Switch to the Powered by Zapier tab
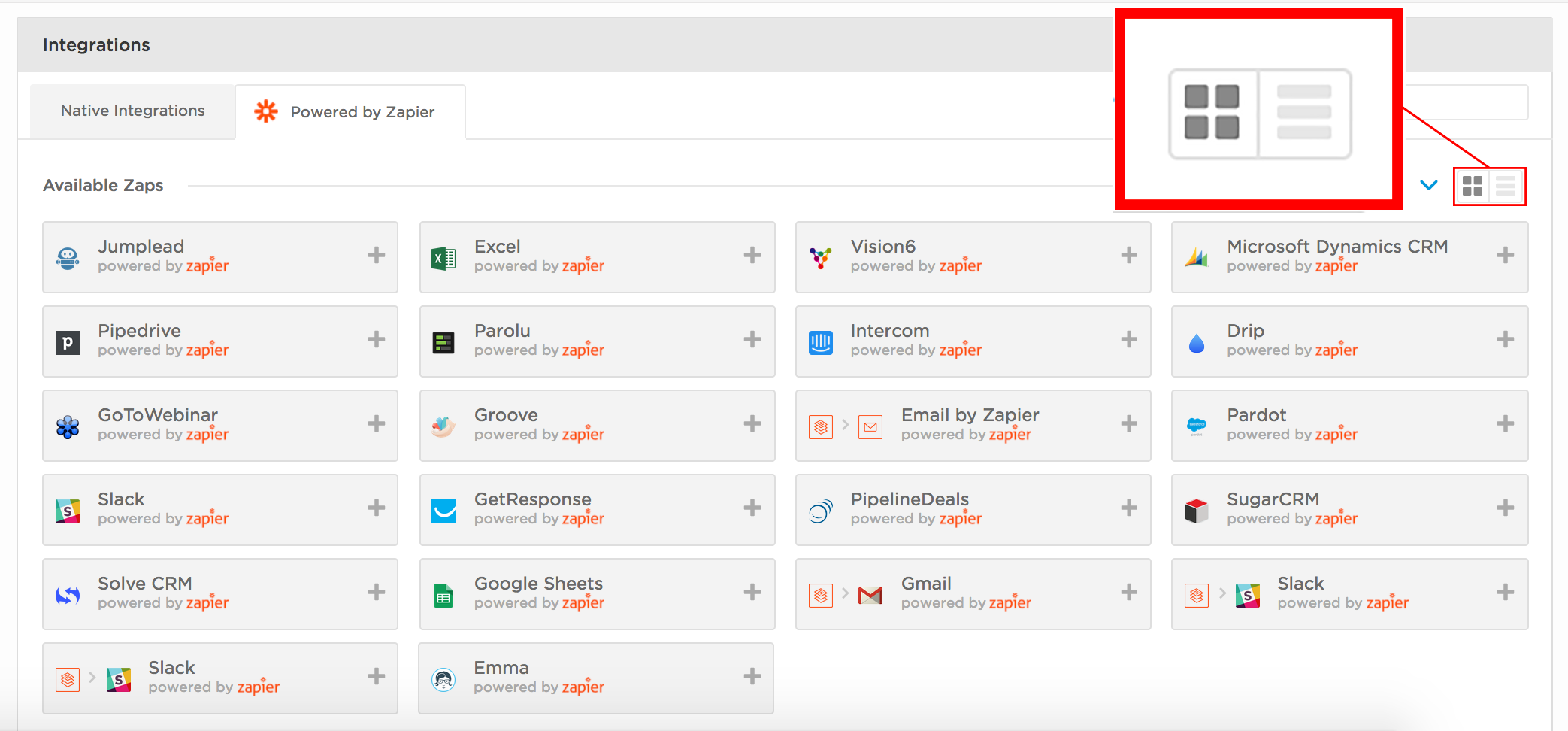The height and width of the screenshot is (731, 1568). (350, 111)
